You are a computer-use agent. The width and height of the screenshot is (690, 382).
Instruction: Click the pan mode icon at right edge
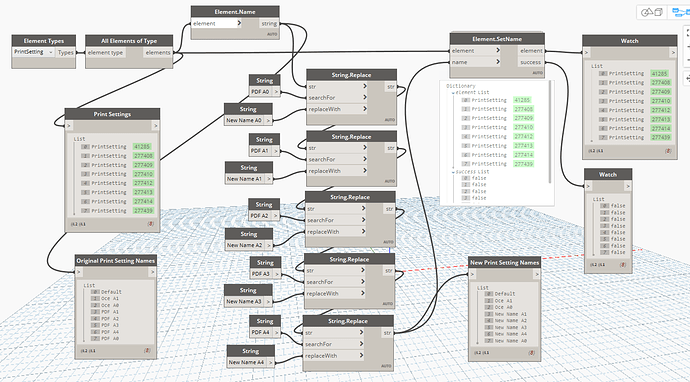(687, 78)
